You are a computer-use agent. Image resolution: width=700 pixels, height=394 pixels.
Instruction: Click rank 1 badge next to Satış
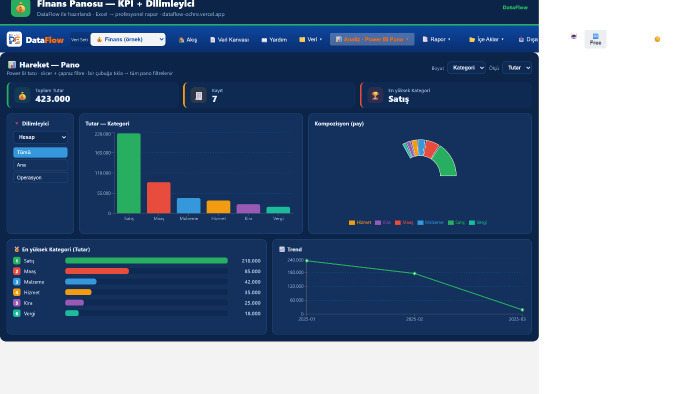click(x=17, y=261)
